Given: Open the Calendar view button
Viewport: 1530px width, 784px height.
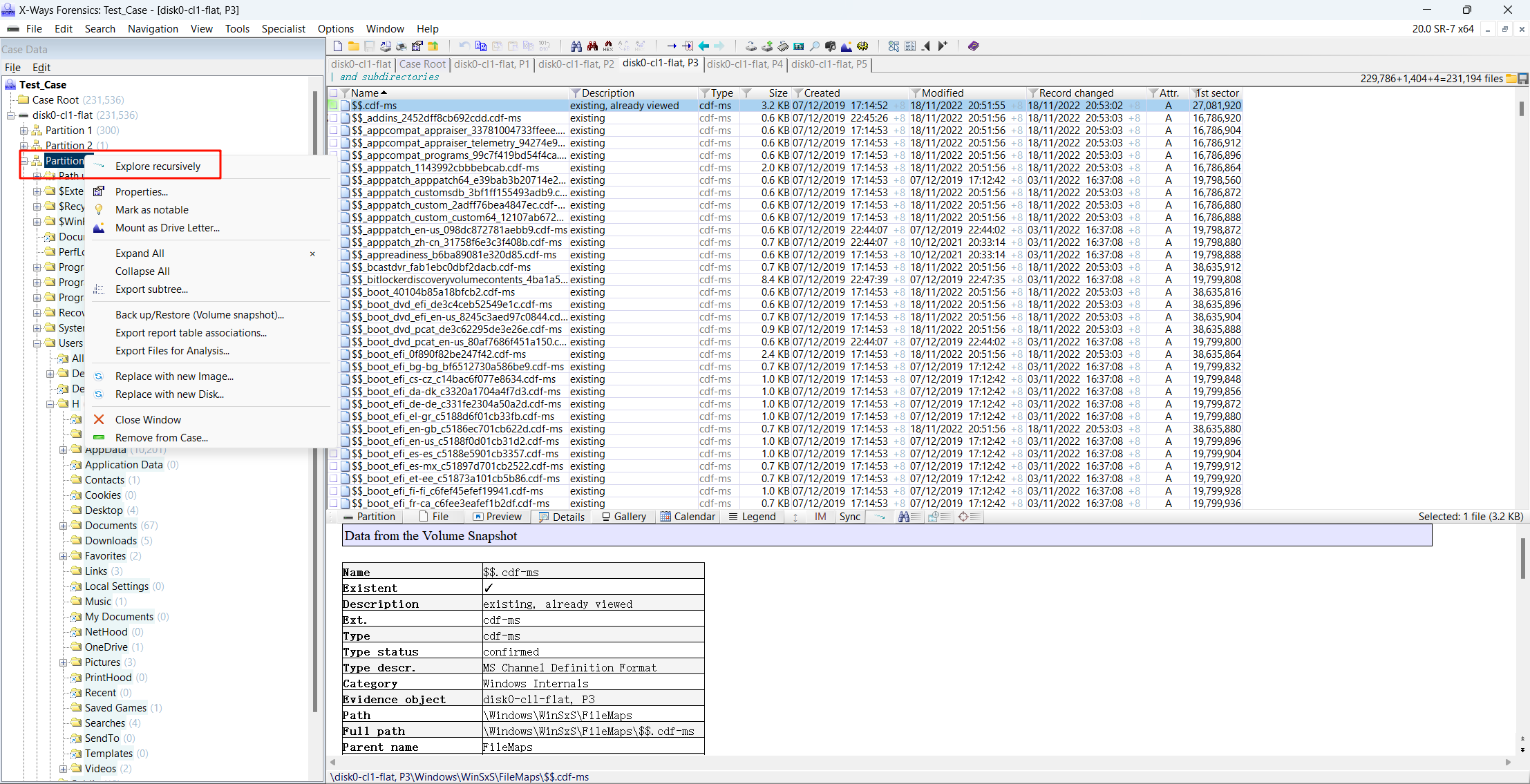Looking at the screenshot, I should point(688,517).
